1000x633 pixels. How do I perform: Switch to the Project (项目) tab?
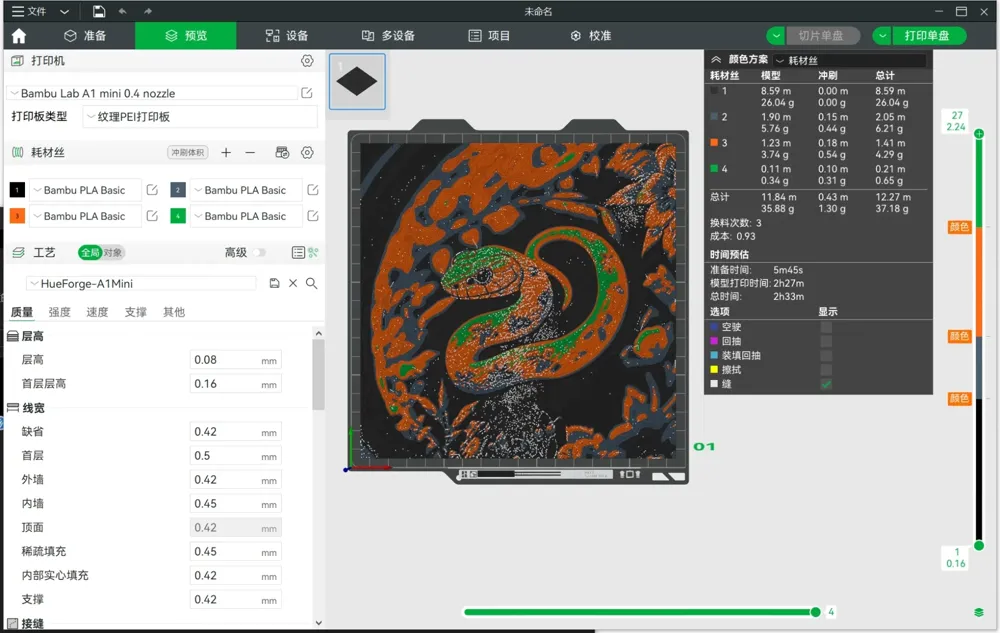[x=489, y=36]
